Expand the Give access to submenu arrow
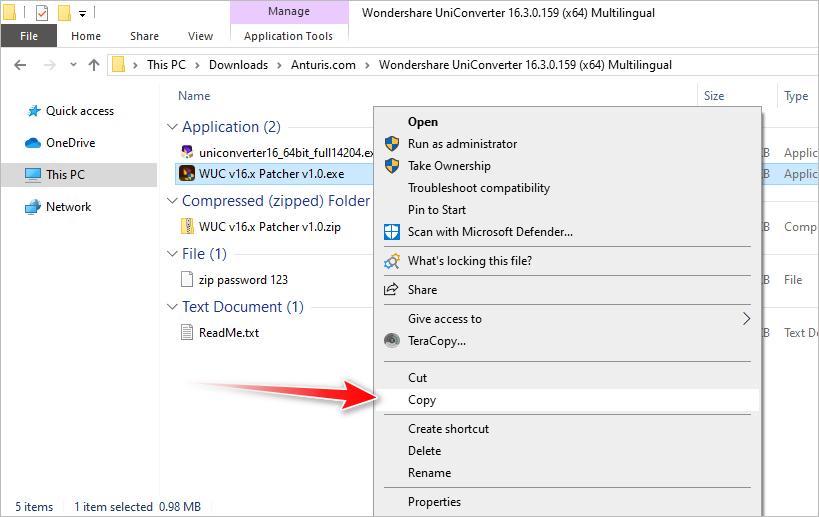This screenshot has height=517, width=819. coord(746,319)
